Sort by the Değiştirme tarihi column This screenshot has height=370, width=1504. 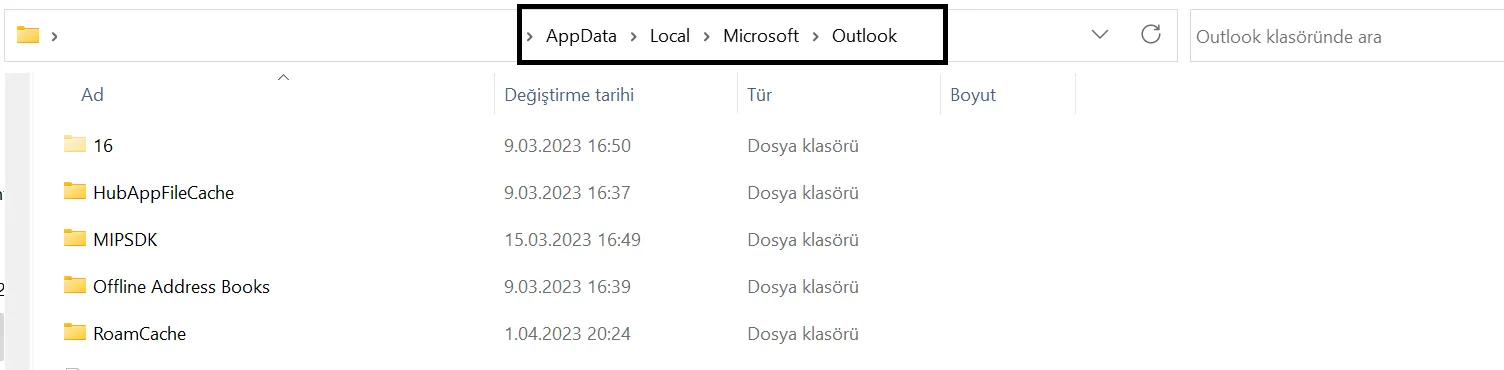point(615,95)
